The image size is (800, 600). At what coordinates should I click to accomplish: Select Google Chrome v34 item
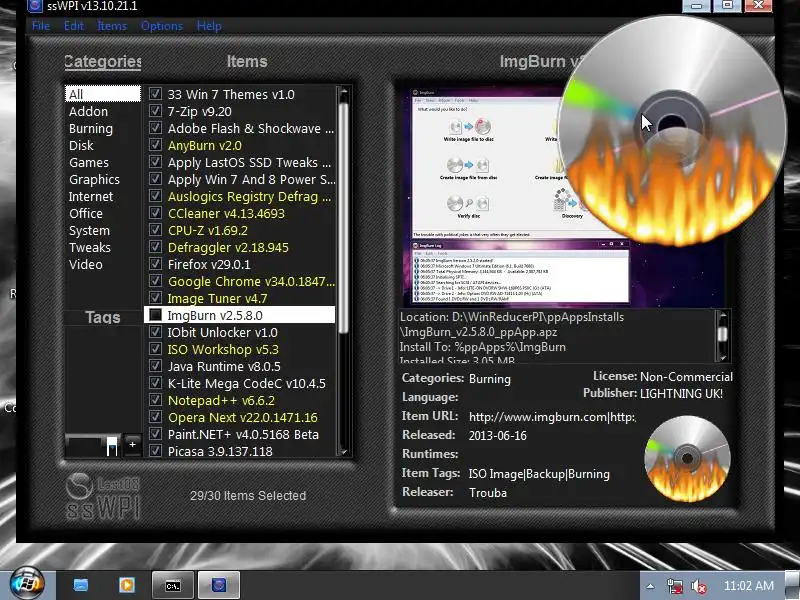pos(251,282)
